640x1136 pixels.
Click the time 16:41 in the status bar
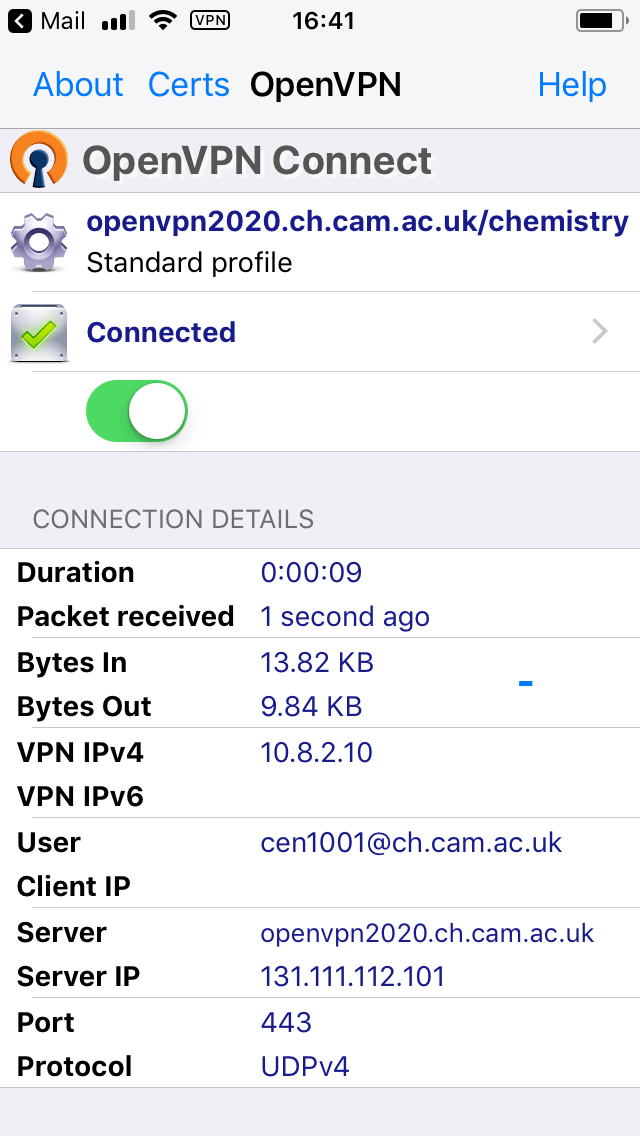tap(323, 19)
